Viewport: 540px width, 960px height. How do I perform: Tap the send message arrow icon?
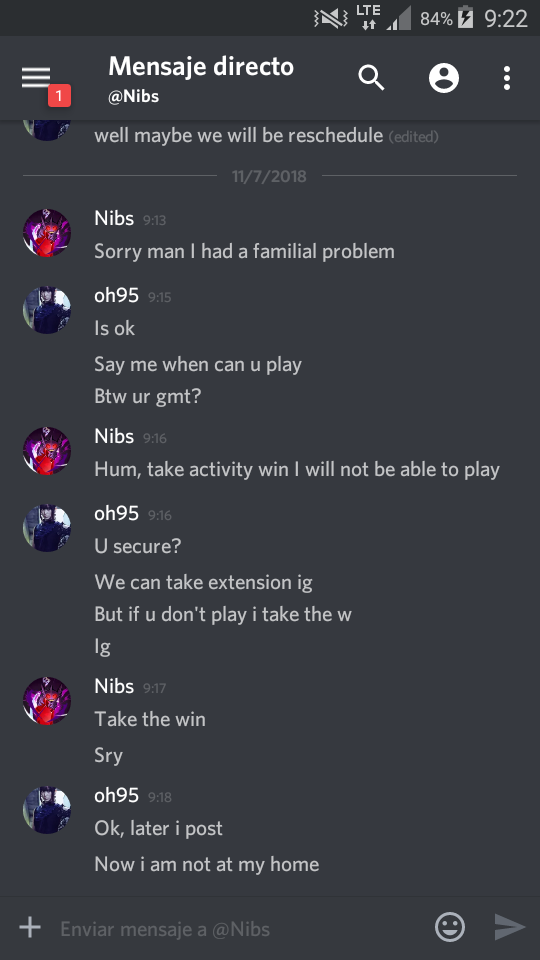(x=510, y=928)
